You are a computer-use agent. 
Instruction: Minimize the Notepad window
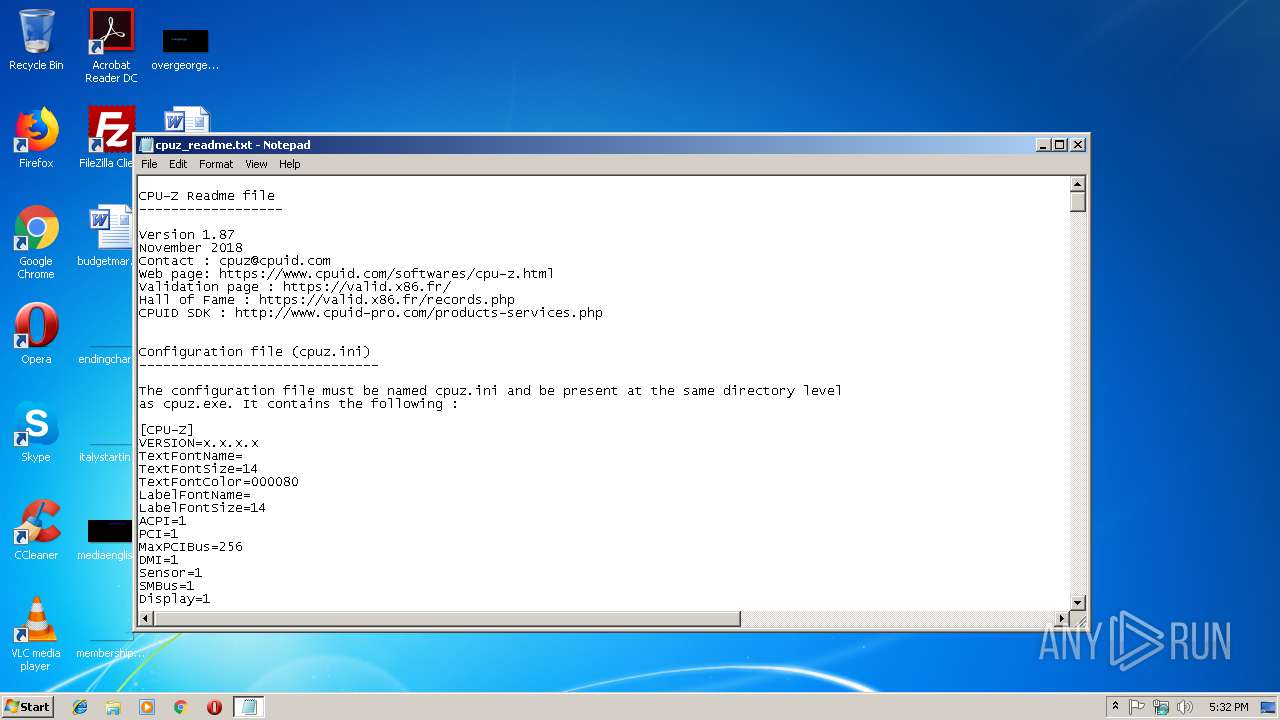pos(1044,145)
